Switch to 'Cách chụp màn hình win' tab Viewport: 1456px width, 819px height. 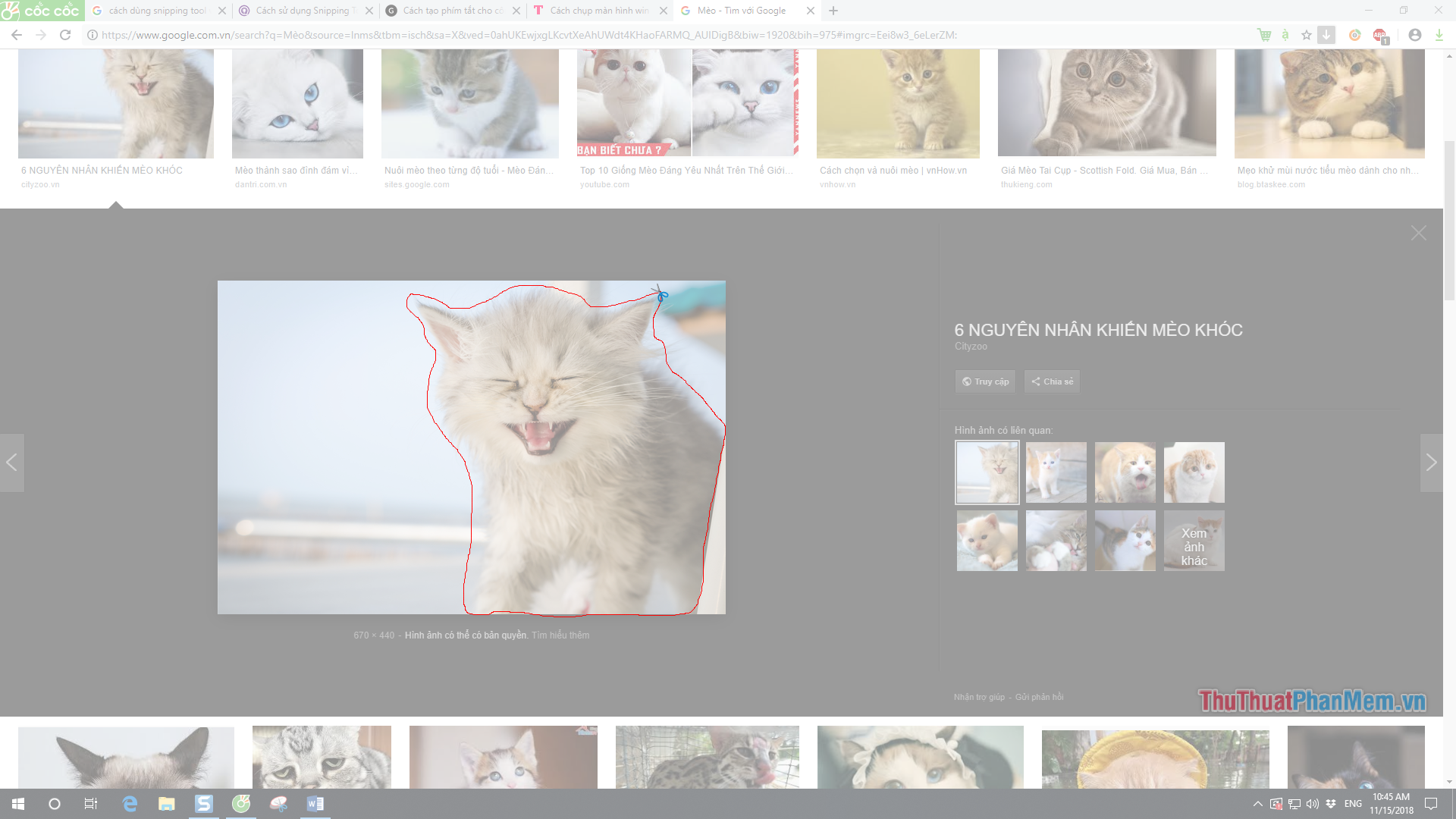[599, 11]
